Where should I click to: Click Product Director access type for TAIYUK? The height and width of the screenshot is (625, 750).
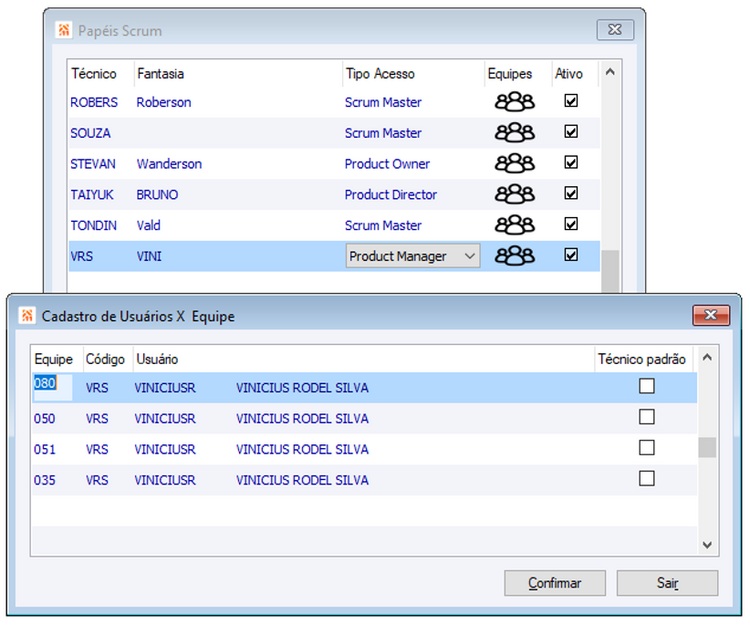pos(390,195)
